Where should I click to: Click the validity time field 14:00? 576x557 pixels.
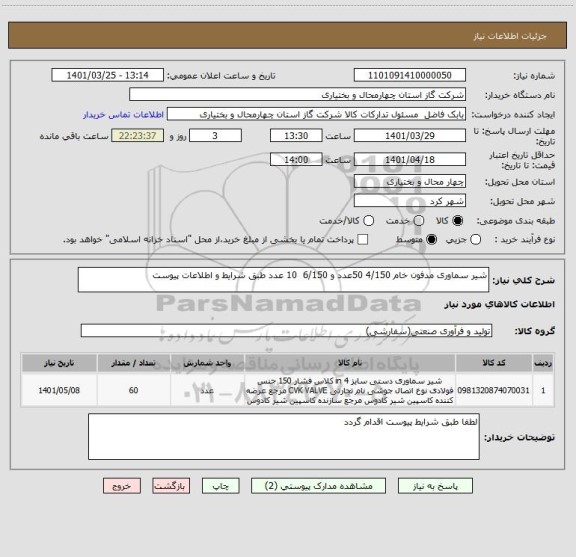tap(296, 159)
